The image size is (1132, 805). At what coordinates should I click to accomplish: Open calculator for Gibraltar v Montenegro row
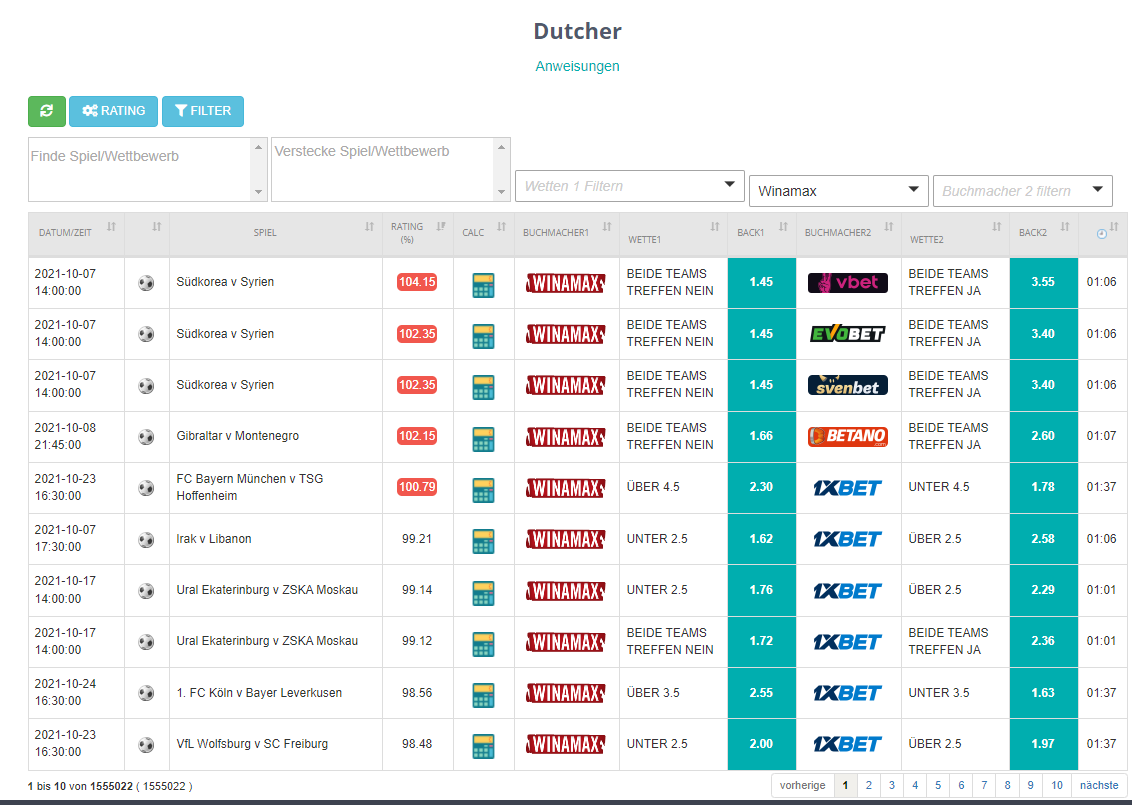click(483, 438)
